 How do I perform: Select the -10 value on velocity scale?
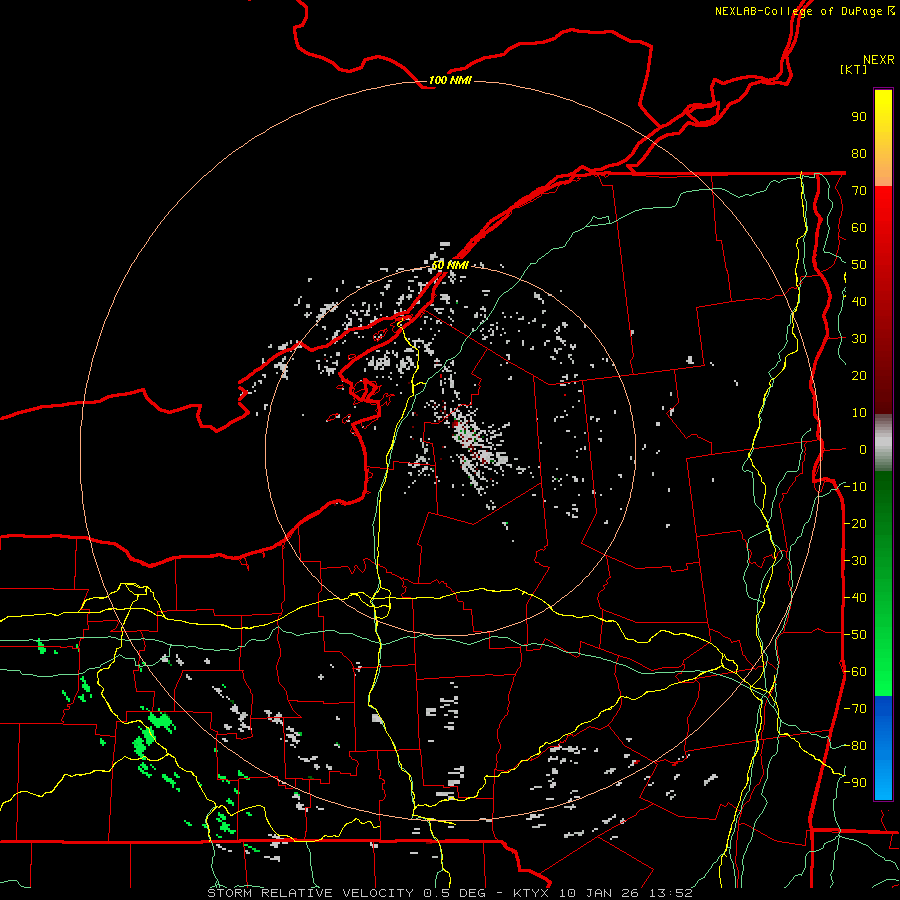click(855, 487)
